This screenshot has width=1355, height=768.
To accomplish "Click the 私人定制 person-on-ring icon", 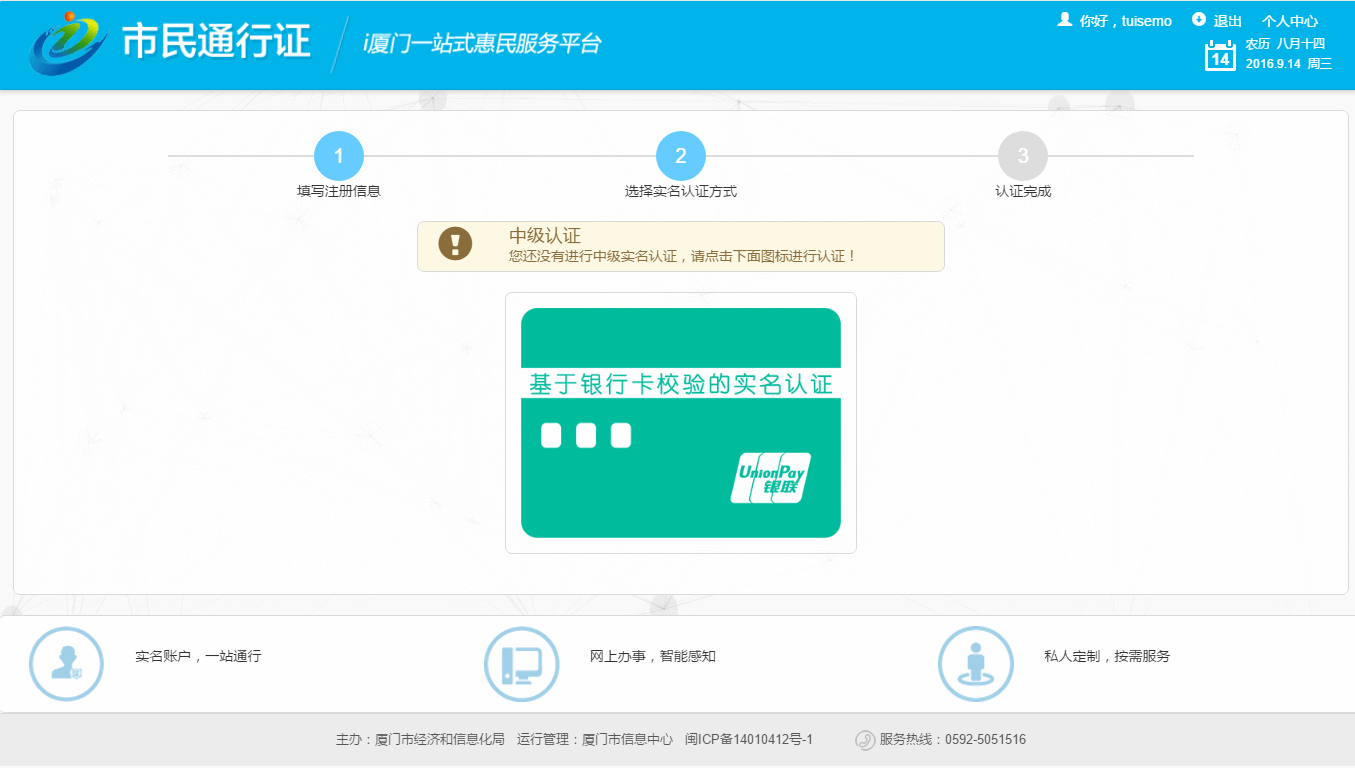I will point(976,664).
